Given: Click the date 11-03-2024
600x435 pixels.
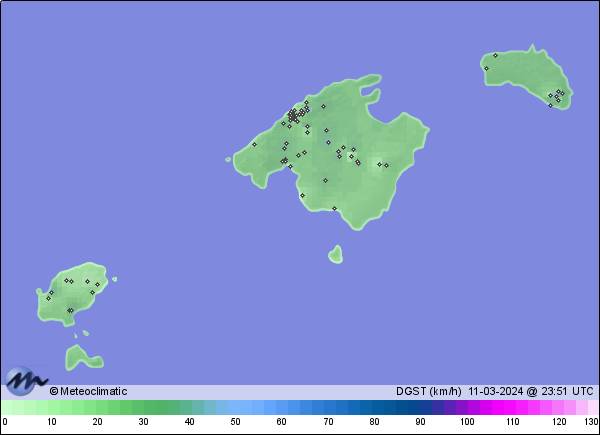Looking at the screenshot, I should tap(496, 391).
